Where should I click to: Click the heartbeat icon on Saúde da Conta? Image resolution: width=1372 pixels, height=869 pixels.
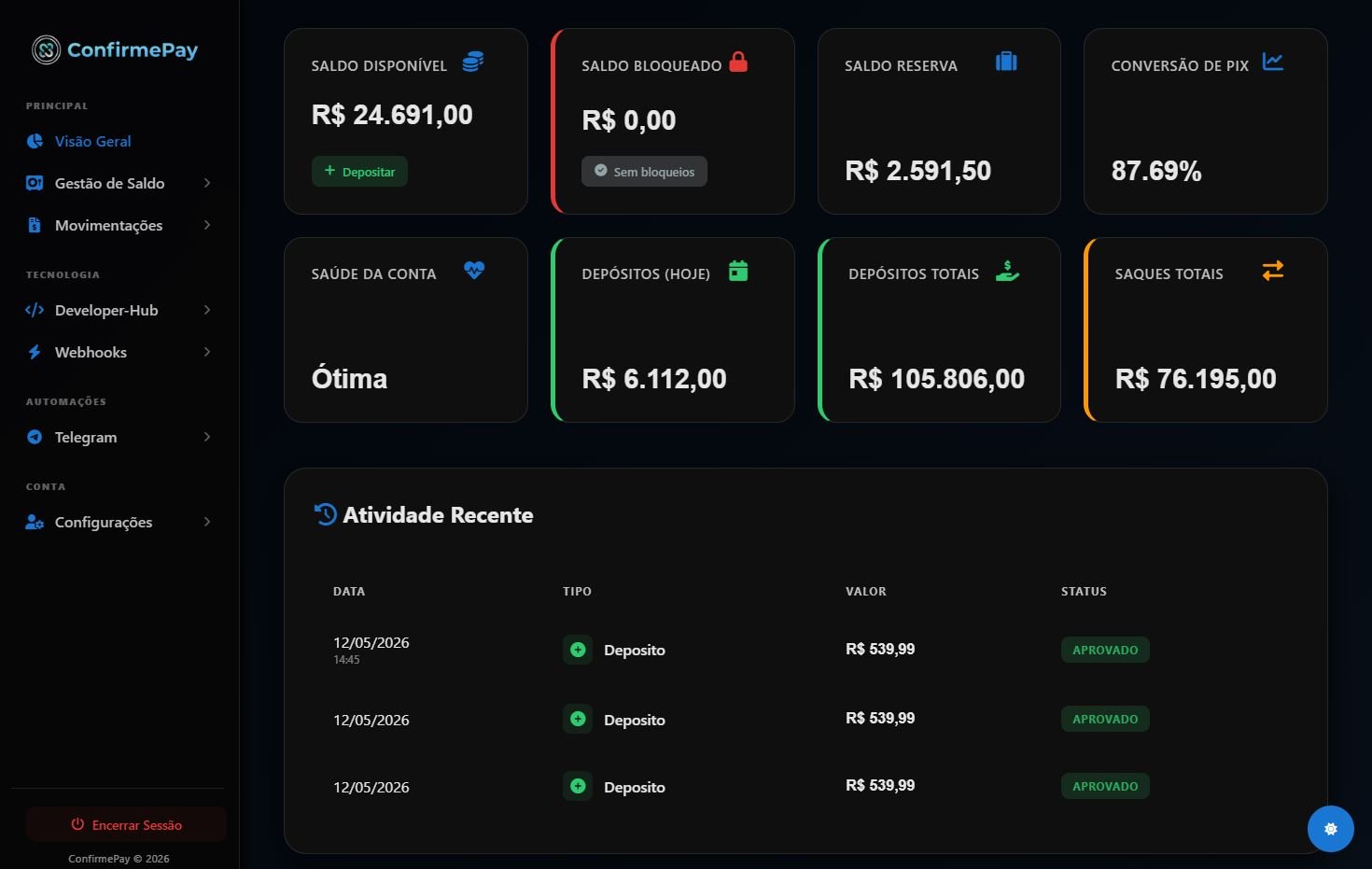474,270
